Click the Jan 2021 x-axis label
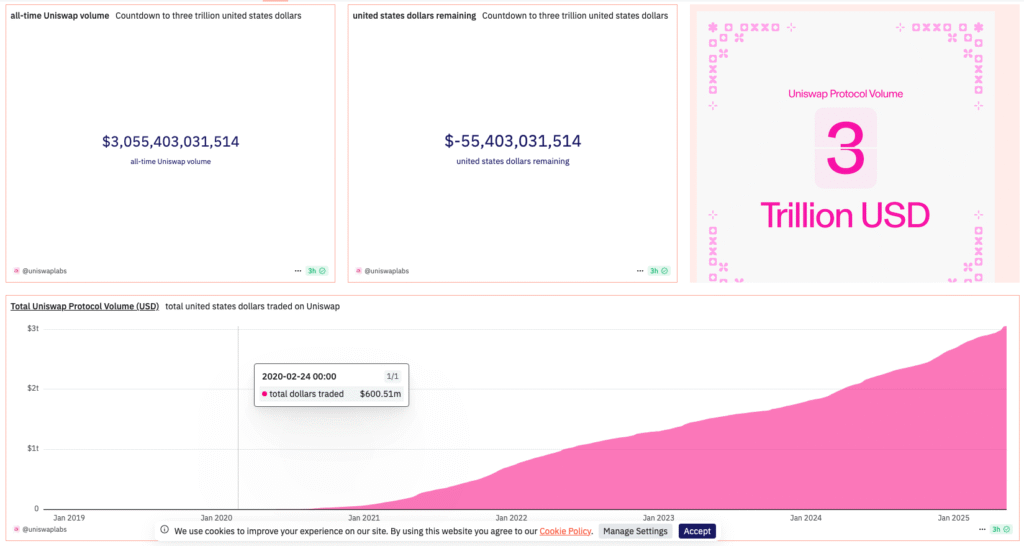The width and height of the screenshot is (1024, 546). (364, 518)
